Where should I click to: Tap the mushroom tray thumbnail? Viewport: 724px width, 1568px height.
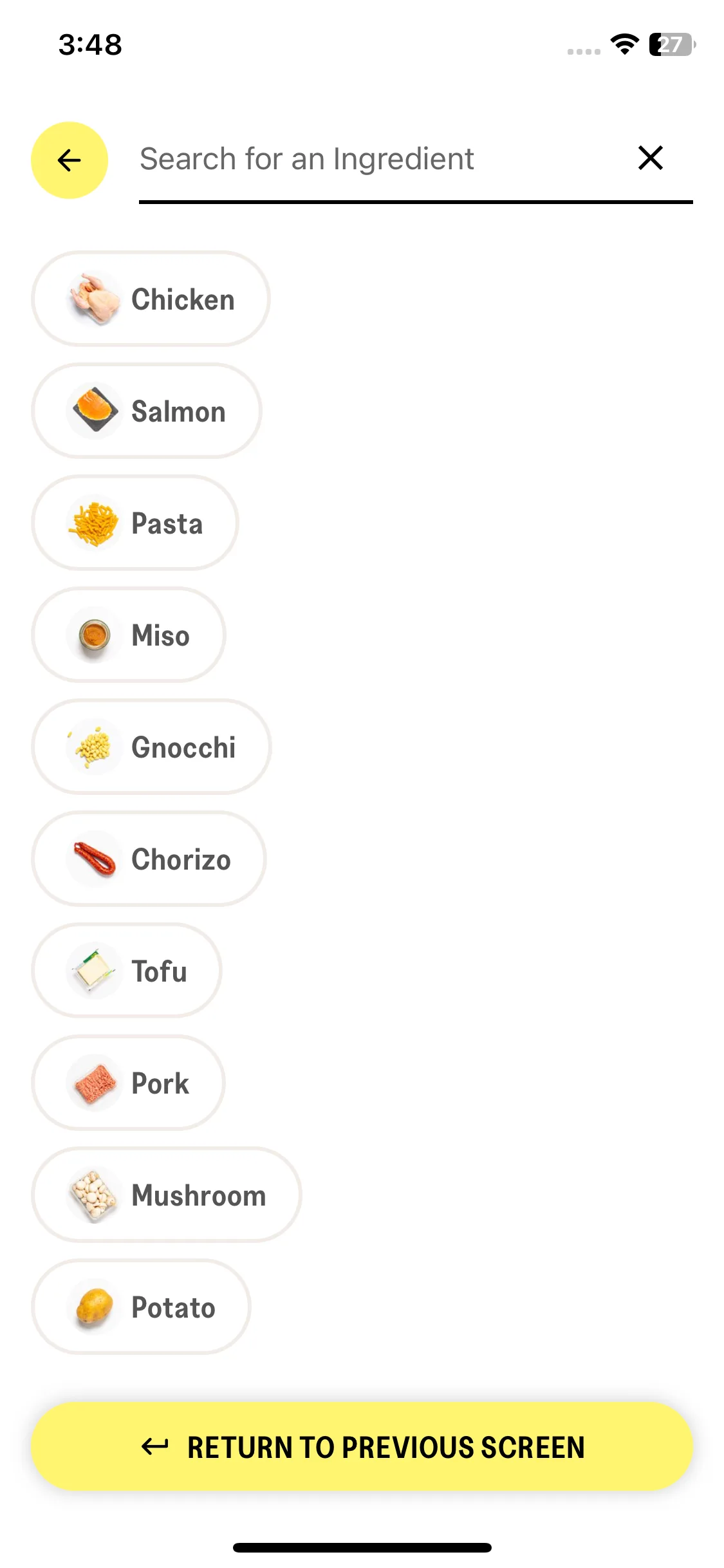click(95, 1195)
